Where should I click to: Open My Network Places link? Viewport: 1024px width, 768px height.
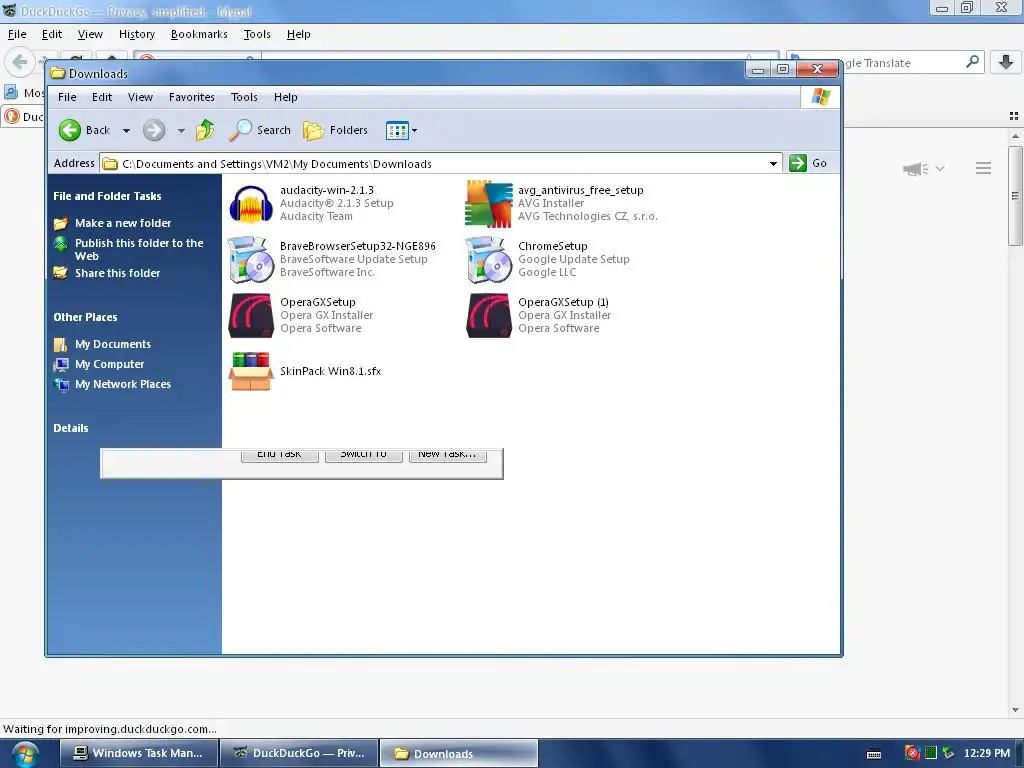[x=123, y=384]
